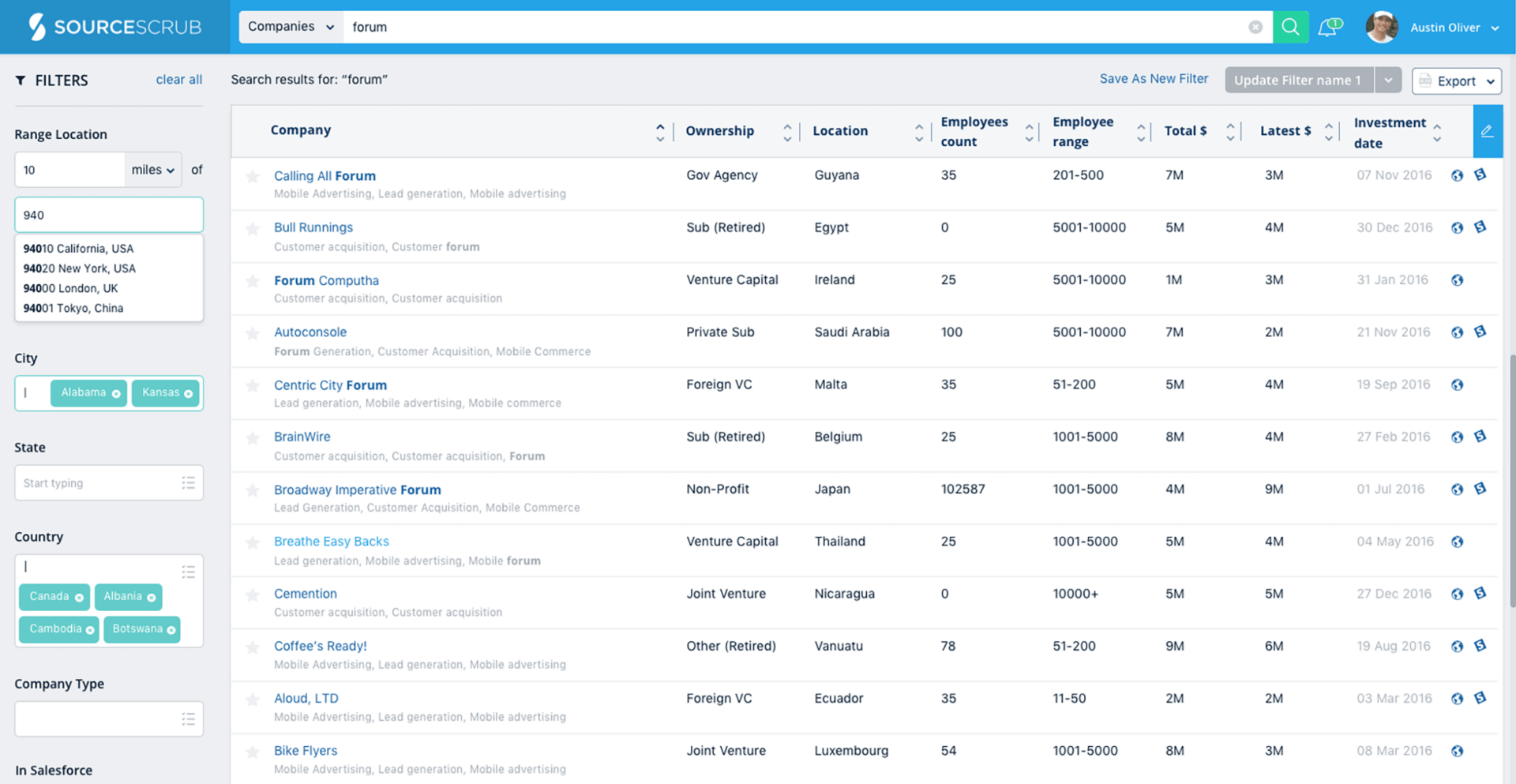1516x784 pixels.
Task: Star the BrainWire row
Action: (x=253, y=437)
